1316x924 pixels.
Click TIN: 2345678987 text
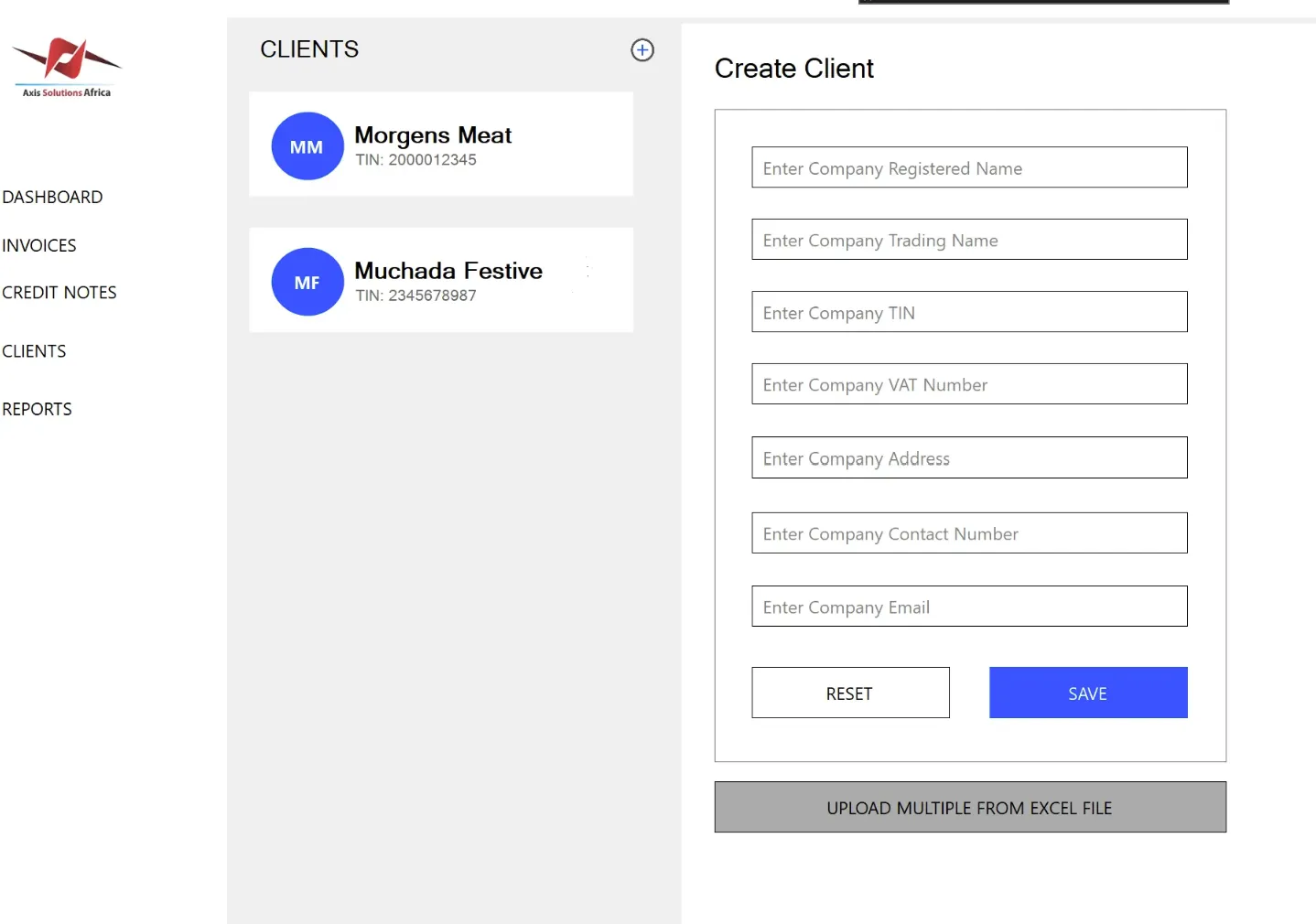[x=416, y=295]
